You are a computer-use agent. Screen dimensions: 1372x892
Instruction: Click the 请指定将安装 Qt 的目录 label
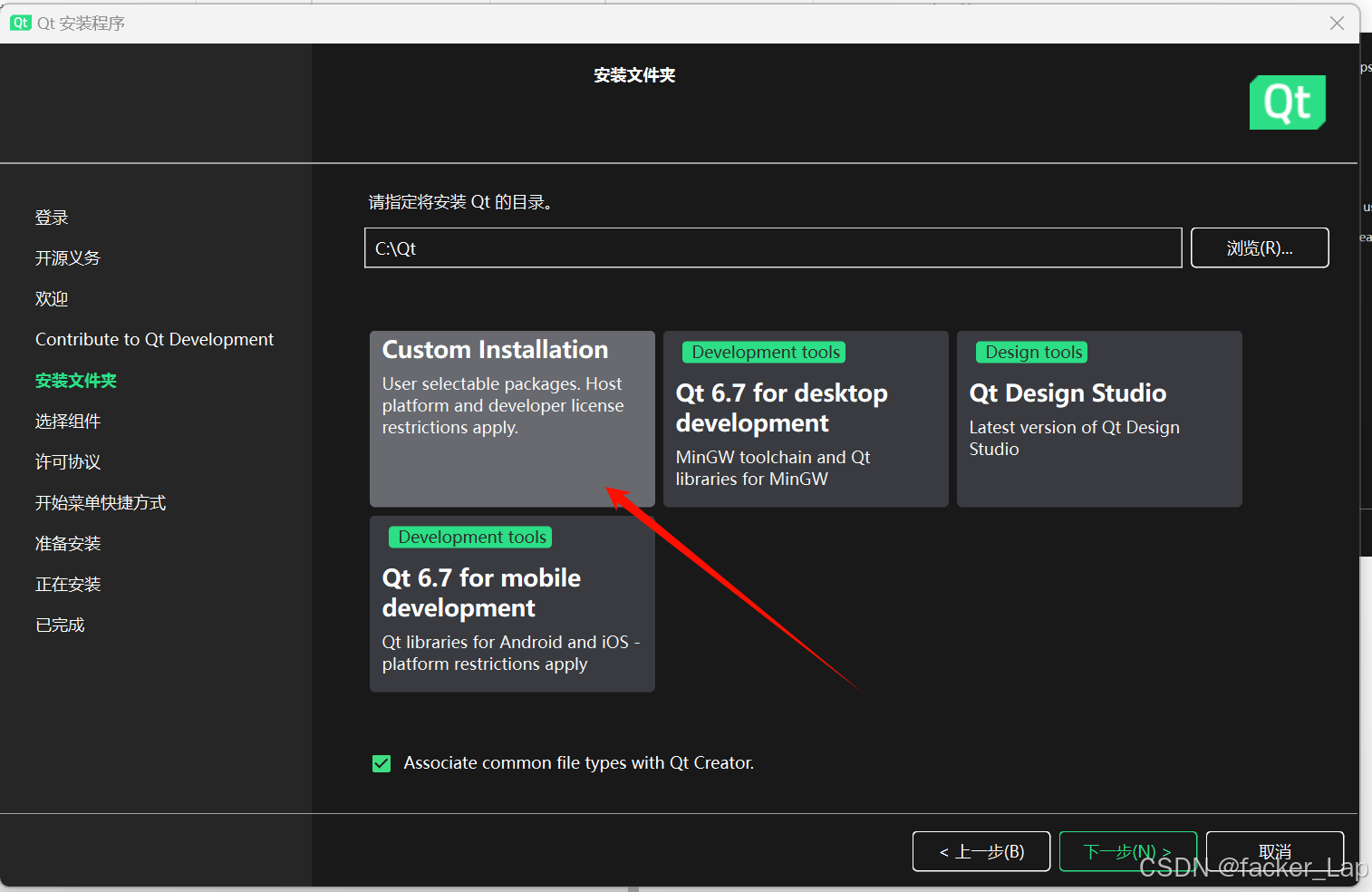460,202
